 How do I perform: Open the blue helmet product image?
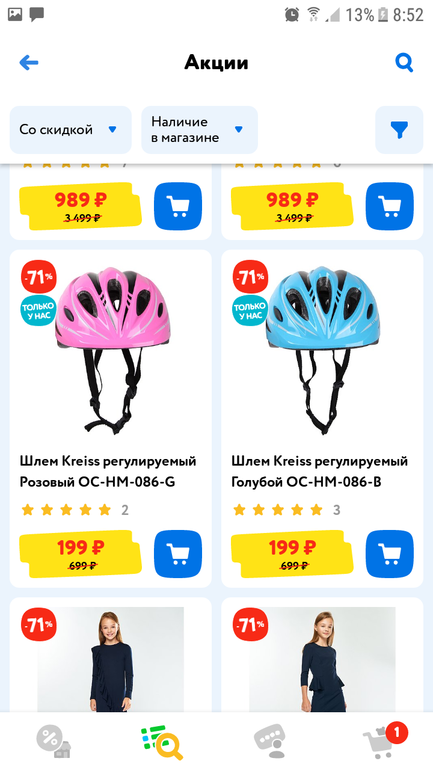coord(323,351)
